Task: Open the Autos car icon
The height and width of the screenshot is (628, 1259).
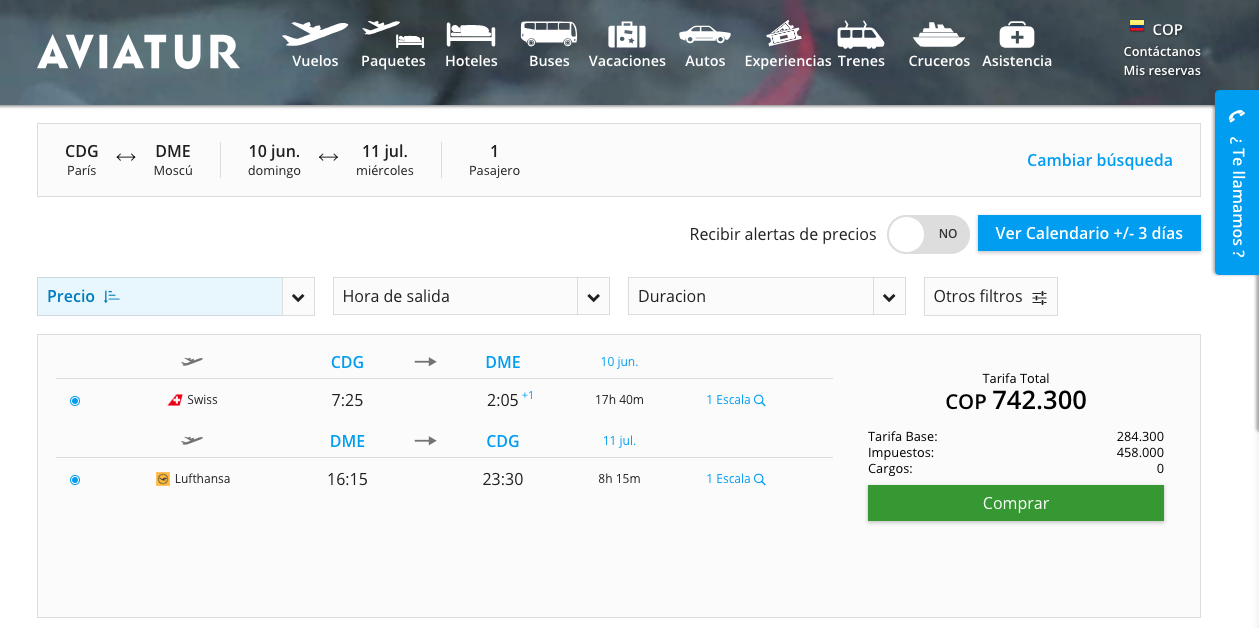Action: point(705,35)
